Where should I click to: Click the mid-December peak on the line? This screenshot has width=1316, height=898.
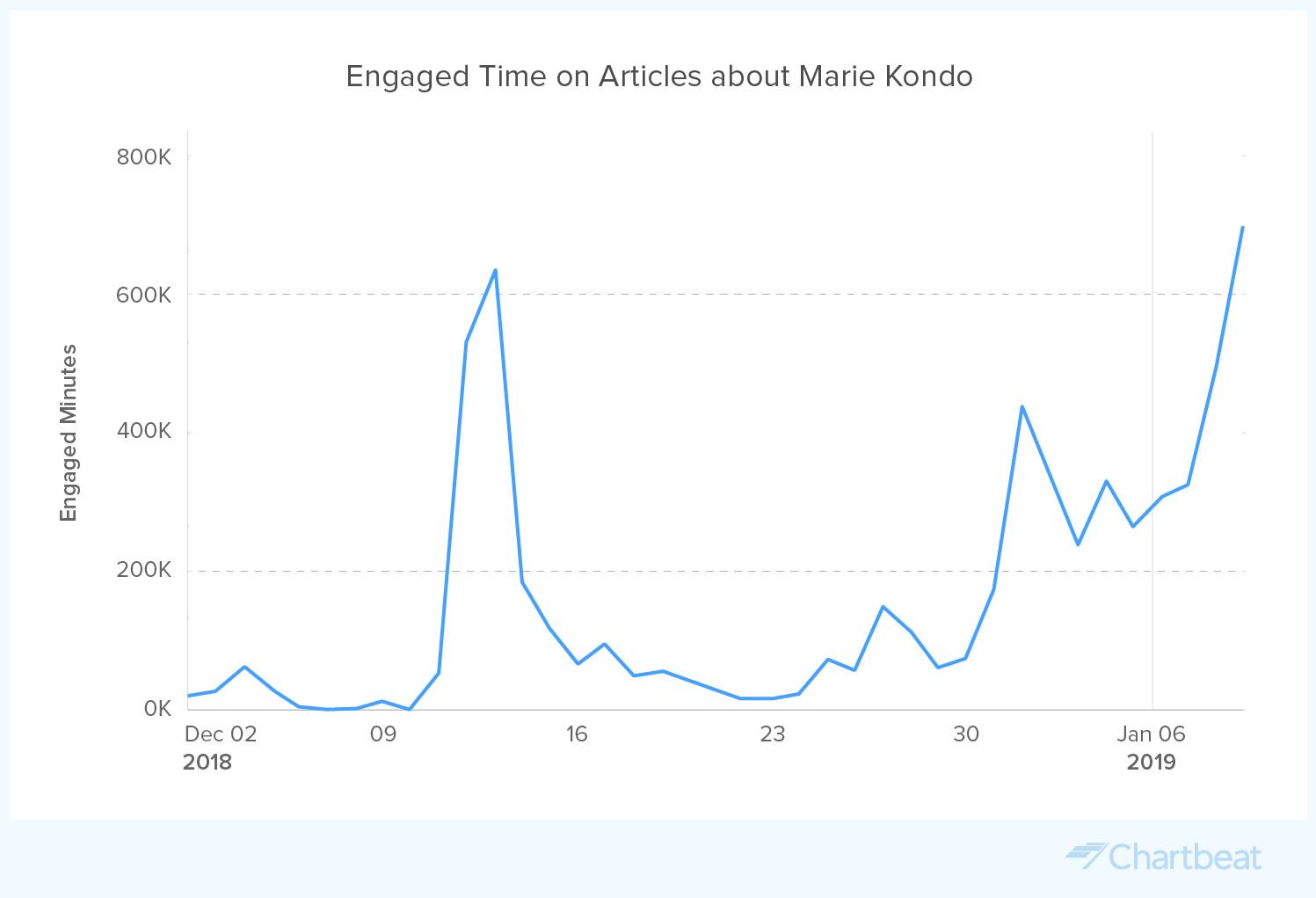(x=496, y=270)
